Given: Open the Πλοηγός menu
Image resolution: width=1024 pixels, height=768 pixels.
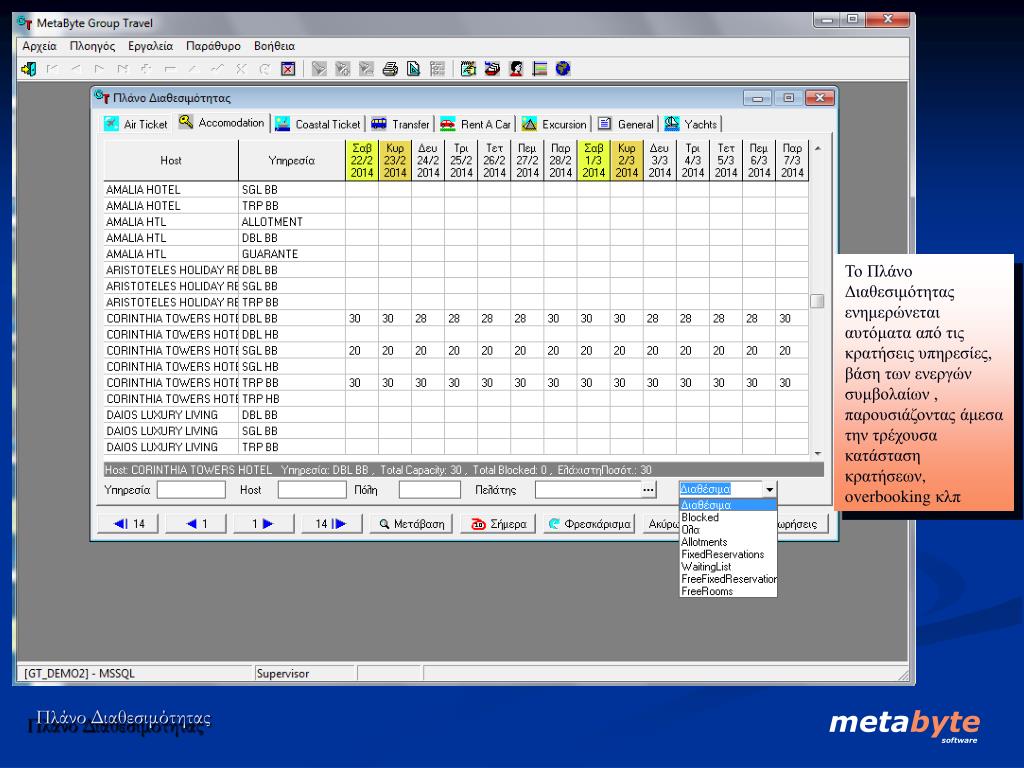Looking at the screenshot, I should (x=92, y=46).
